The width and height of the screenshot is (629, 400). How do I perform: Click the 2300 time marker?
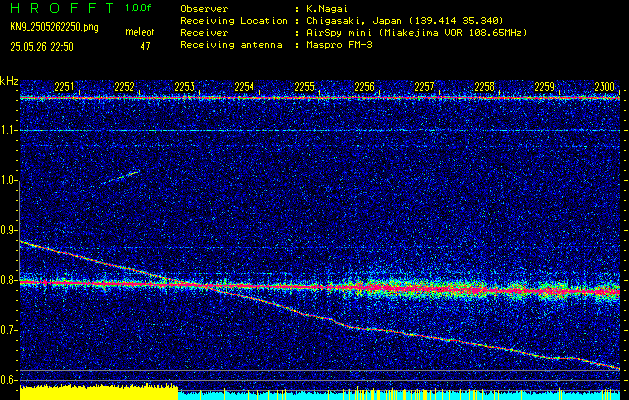[x=605, y=87]
